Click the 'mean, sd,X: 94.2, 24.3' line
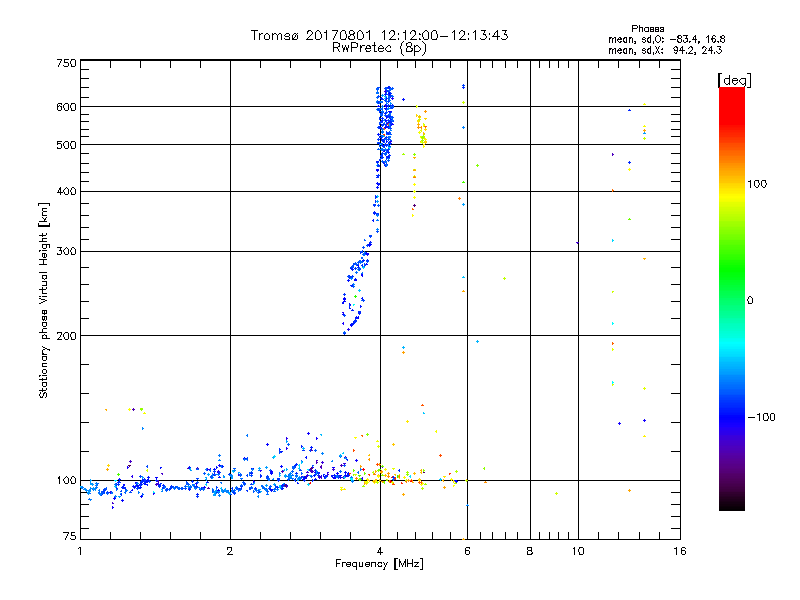 click(665, 50)
